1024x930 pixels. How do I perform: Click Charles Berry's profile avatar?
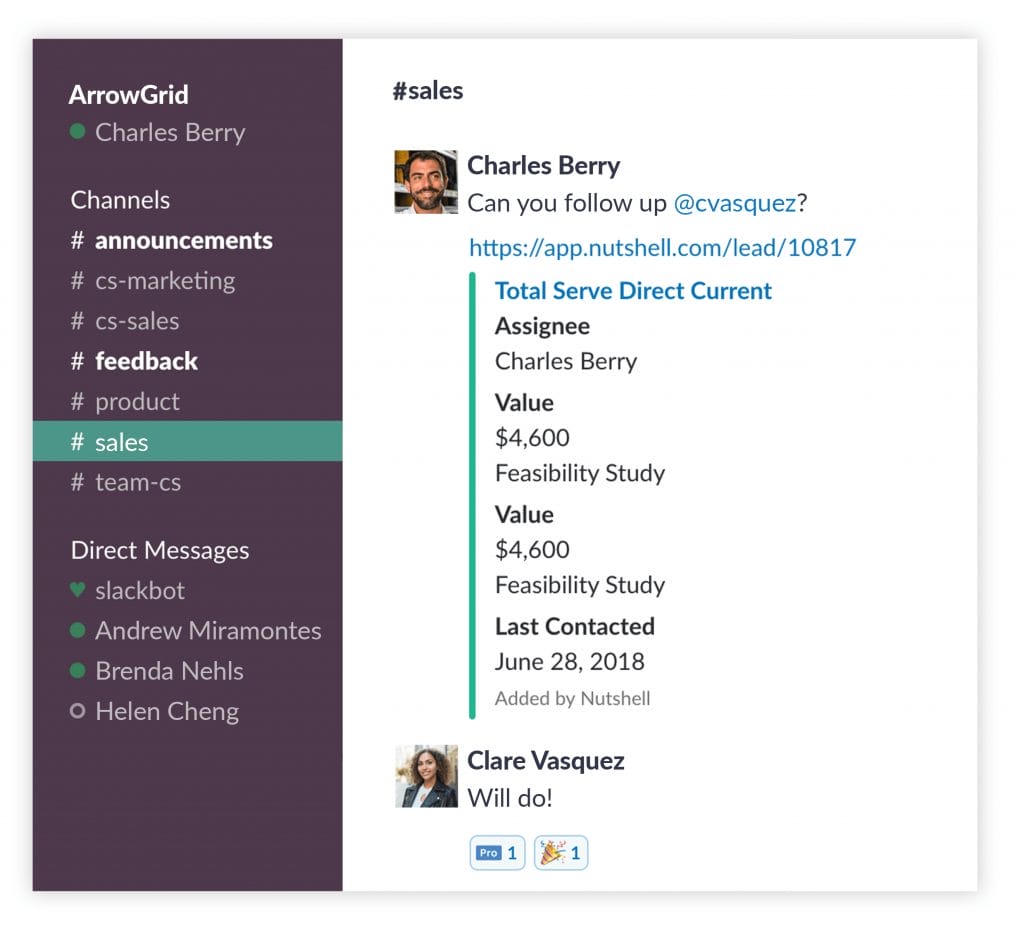tap(427, 182)
